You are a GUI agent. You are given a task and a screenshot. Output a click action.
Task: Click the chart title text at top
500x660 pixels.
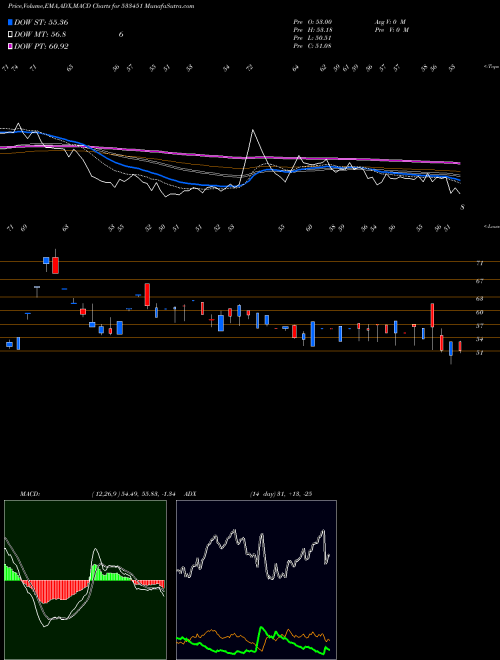pos(101,6)
